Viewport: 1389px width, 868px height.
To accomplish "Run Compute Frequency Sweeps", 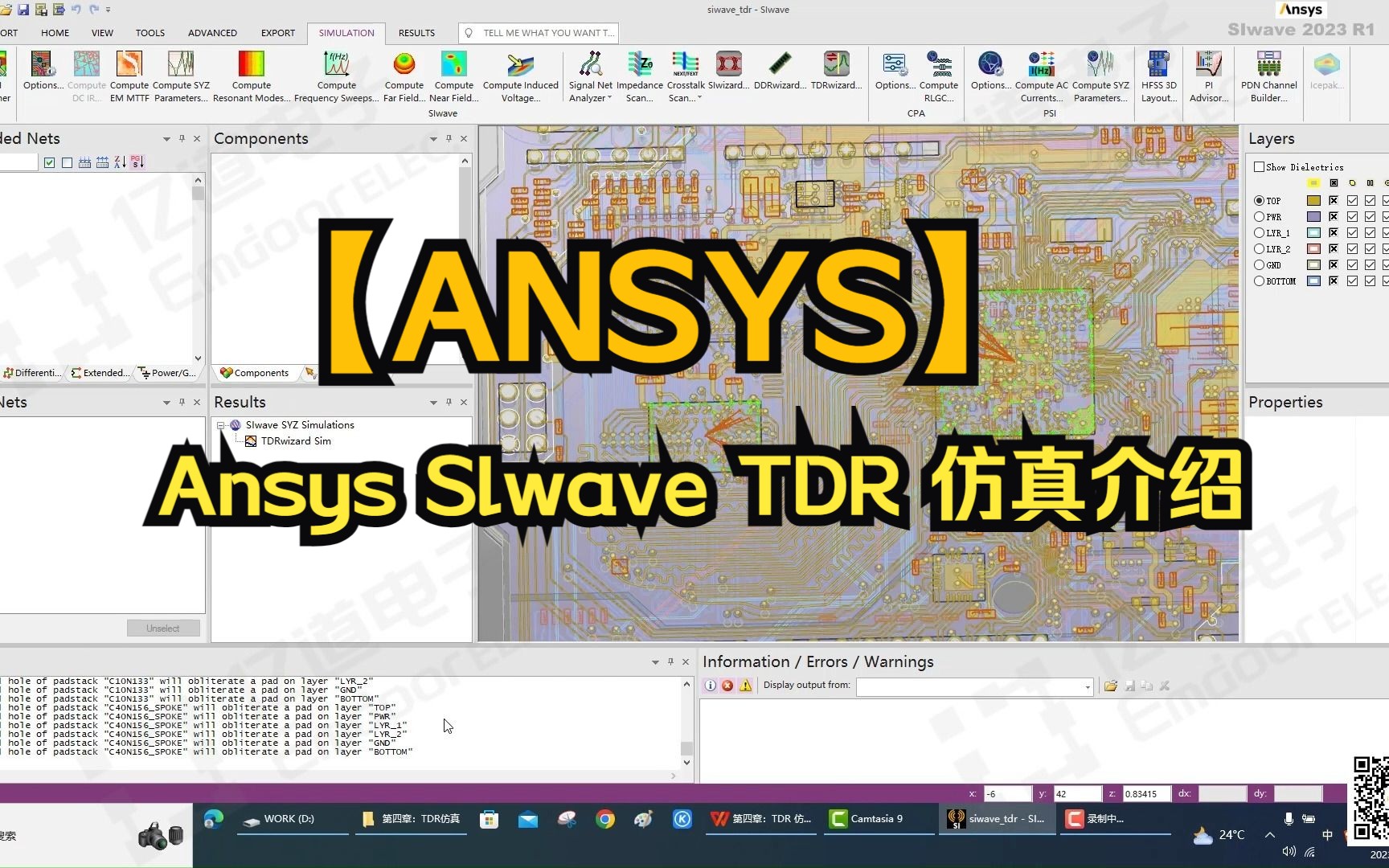I will (336, 76).
